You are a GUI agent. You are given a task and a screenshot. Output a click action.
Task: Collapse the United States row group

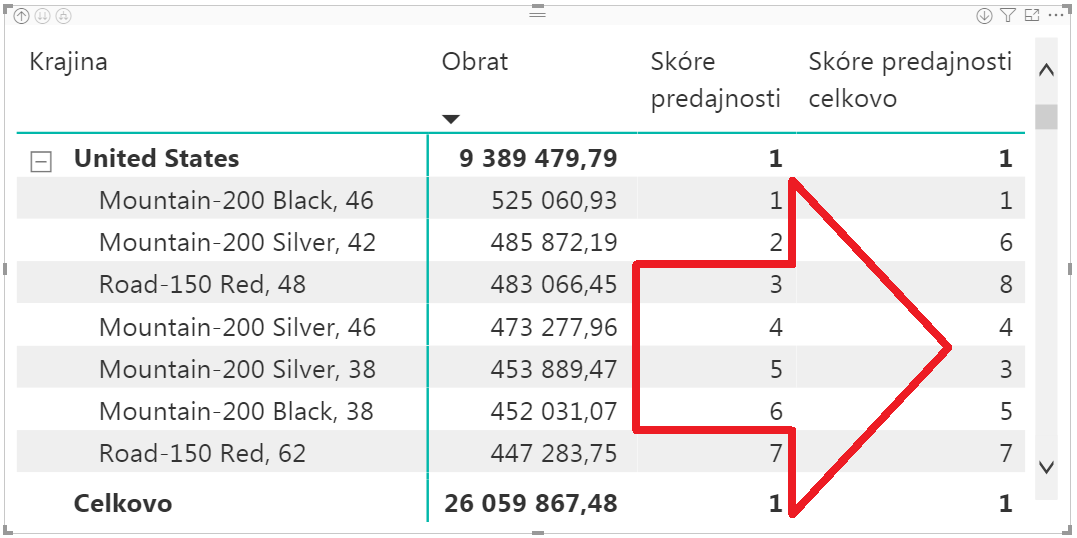point(42,160)
